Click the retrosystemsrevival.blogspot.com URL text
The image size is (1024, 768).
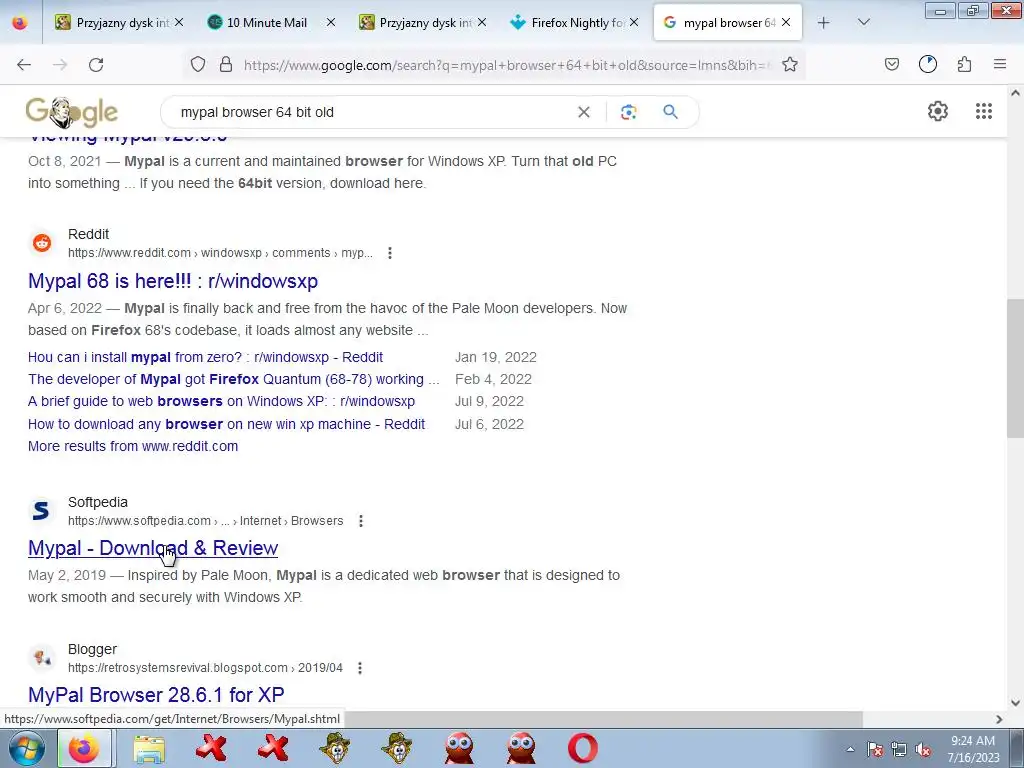205,668
